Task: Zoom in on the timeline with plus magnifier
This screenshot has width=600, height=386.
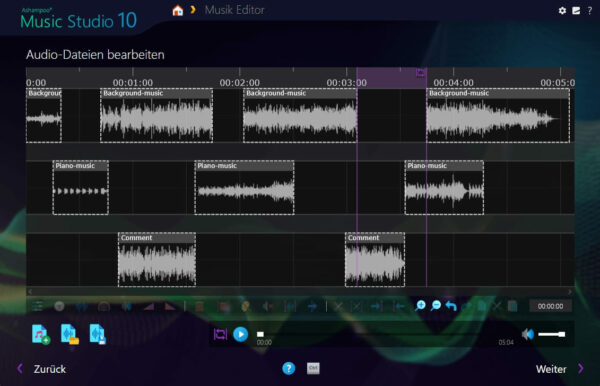Action: [420, 306]
